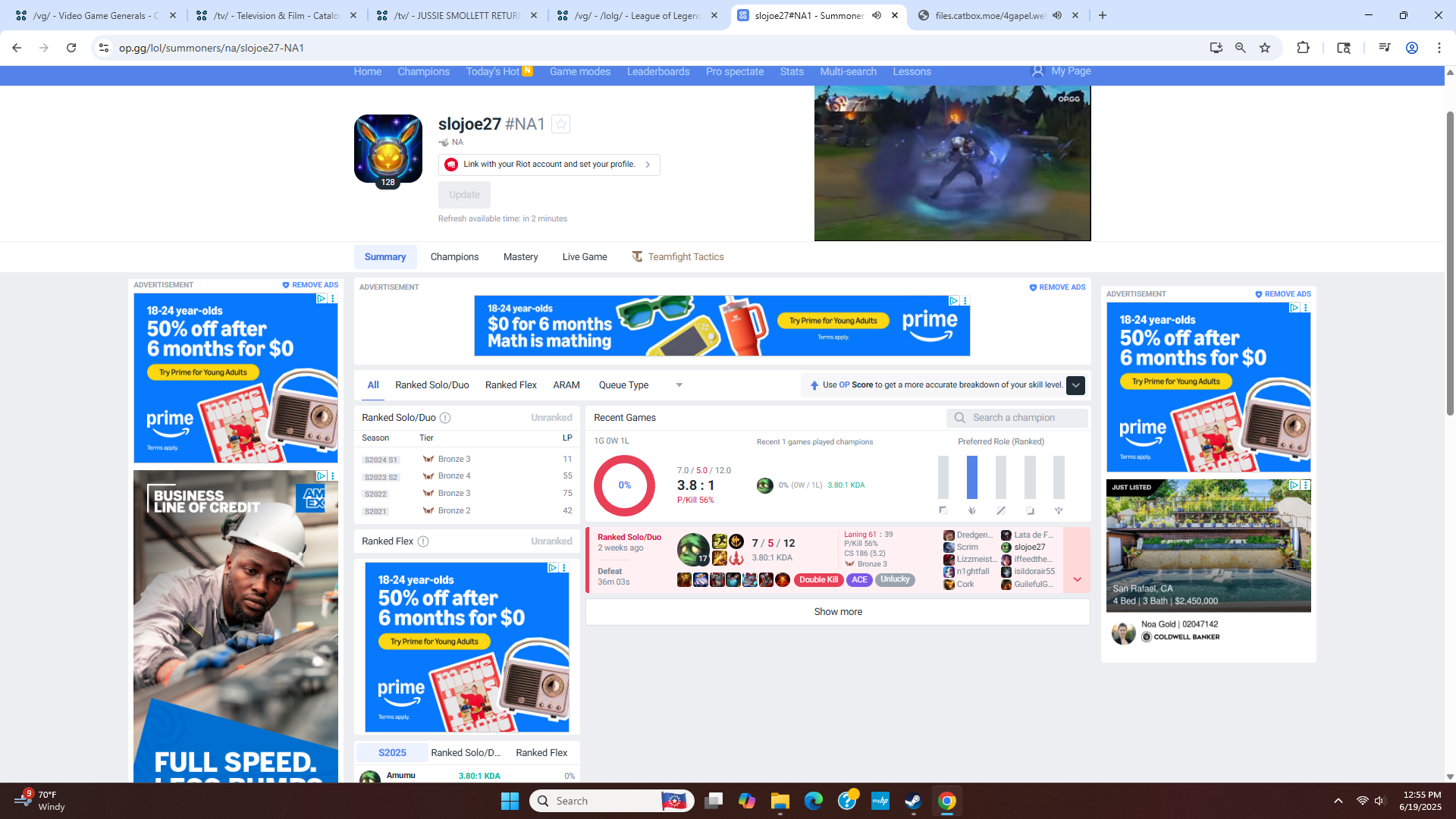The width and height of the screenshot is (1456, 819).
Task: Click the Amumu champion icon in match row
Action: [x=692, y=549]
